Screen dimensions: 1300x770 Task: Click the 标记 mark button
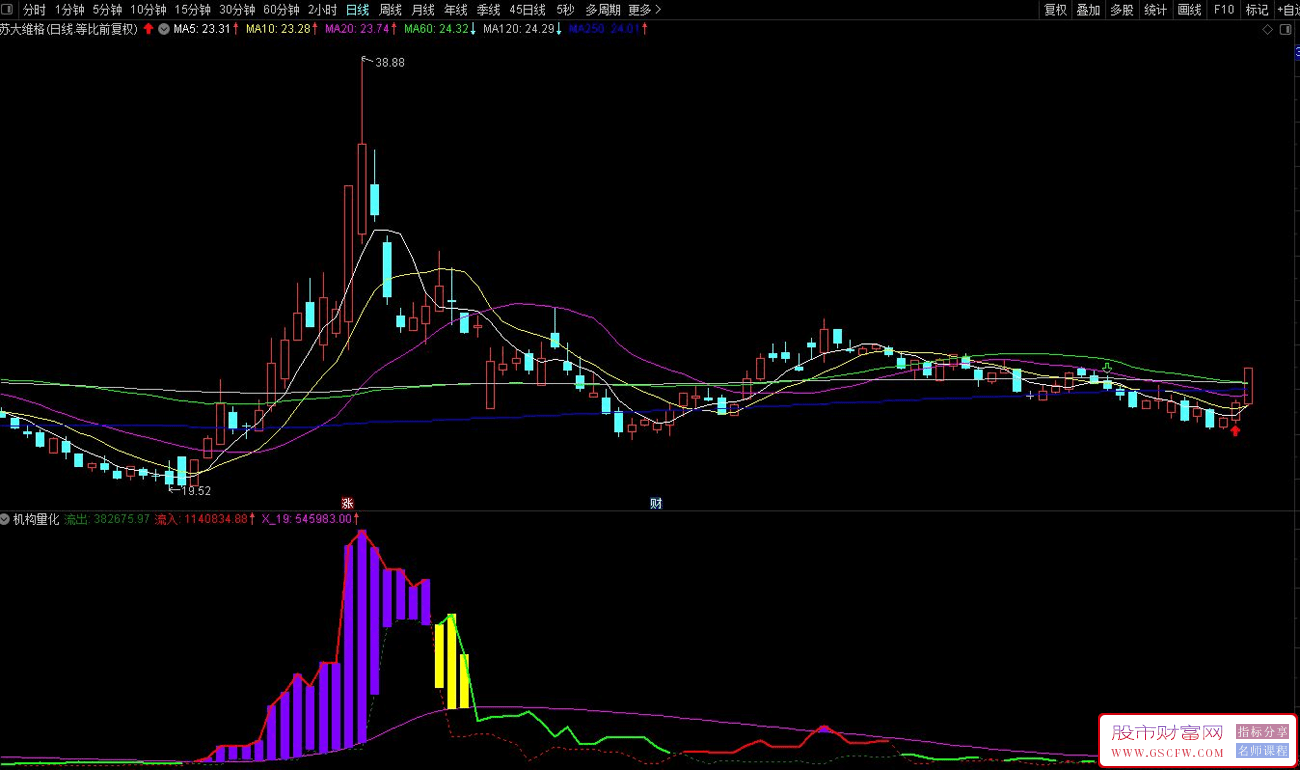pyautogui.click(x=1256, y=10)
